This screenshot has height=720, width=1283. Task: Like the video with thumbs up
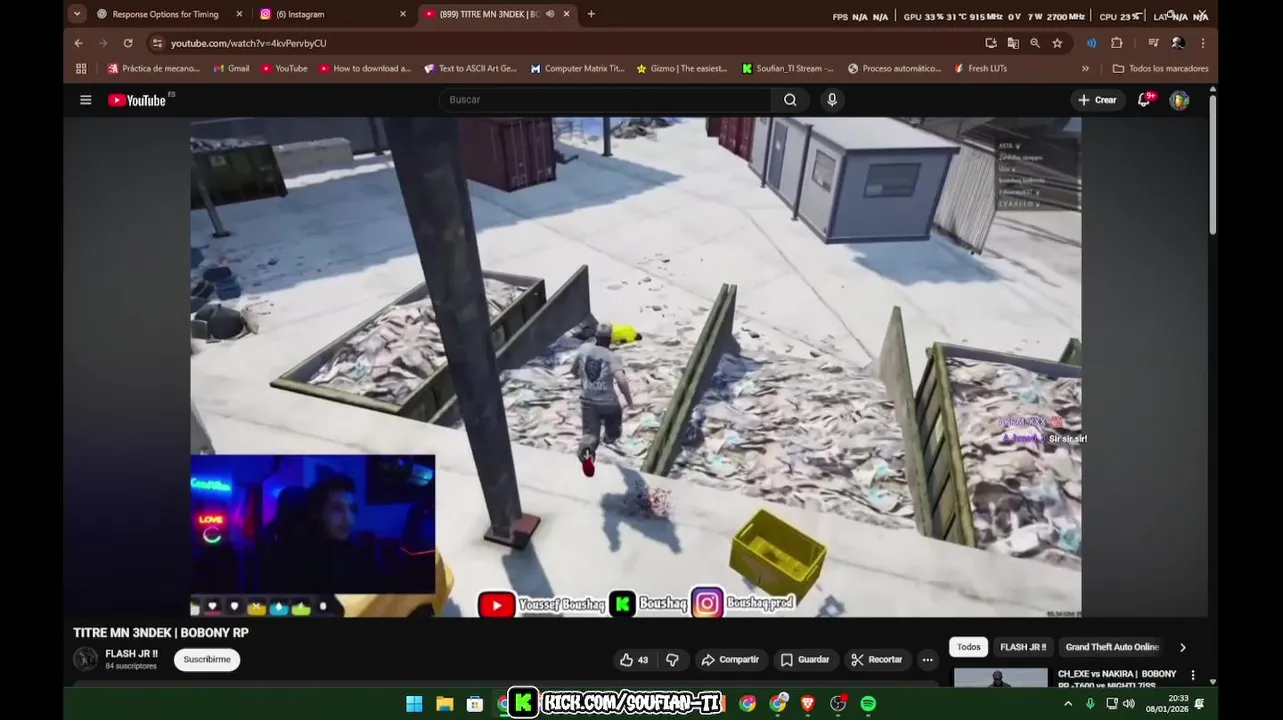click(x=634, y=660)
